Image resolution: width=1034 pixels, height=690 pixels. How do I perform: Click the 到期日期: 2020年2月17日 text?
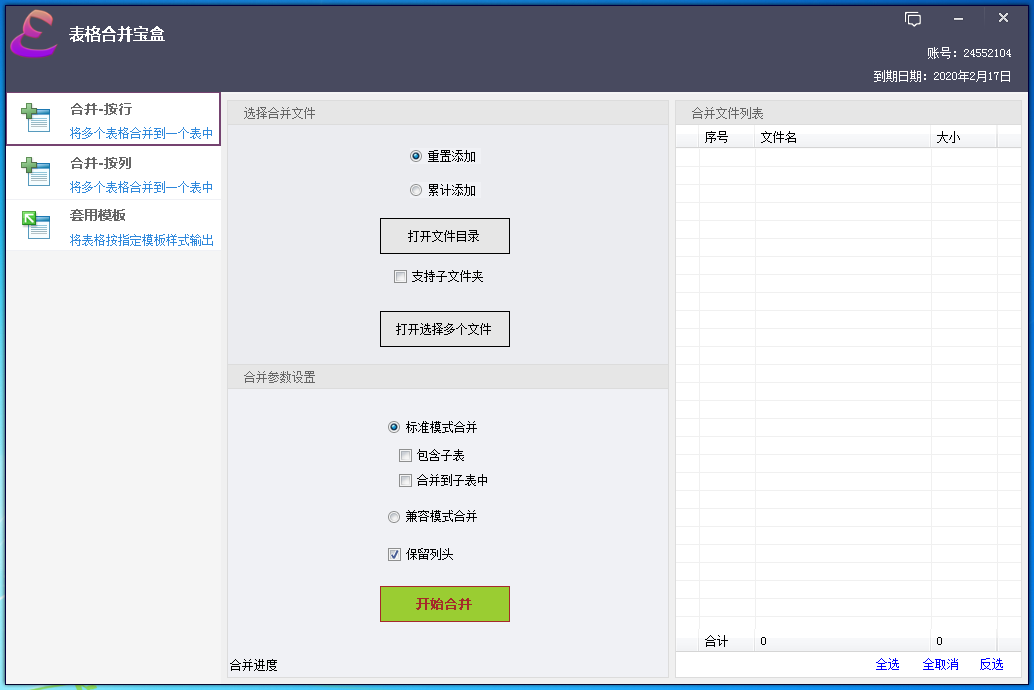click(942, 77)
